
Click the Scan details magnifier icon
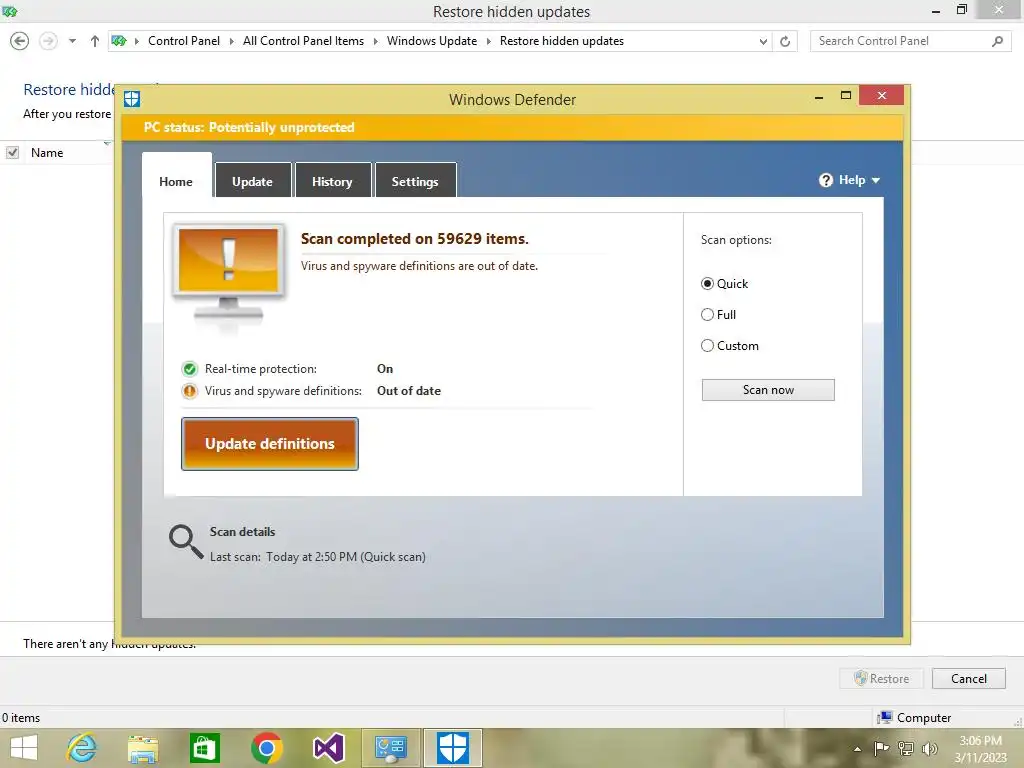[186, 541]
